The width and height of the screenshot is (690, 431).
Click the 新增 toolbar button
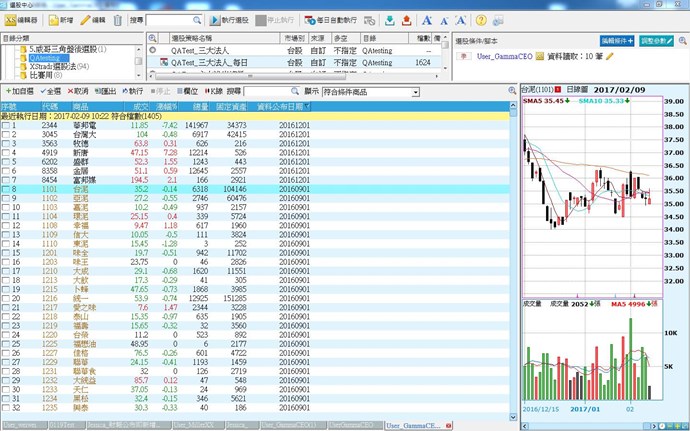click(x=62, y=20)
